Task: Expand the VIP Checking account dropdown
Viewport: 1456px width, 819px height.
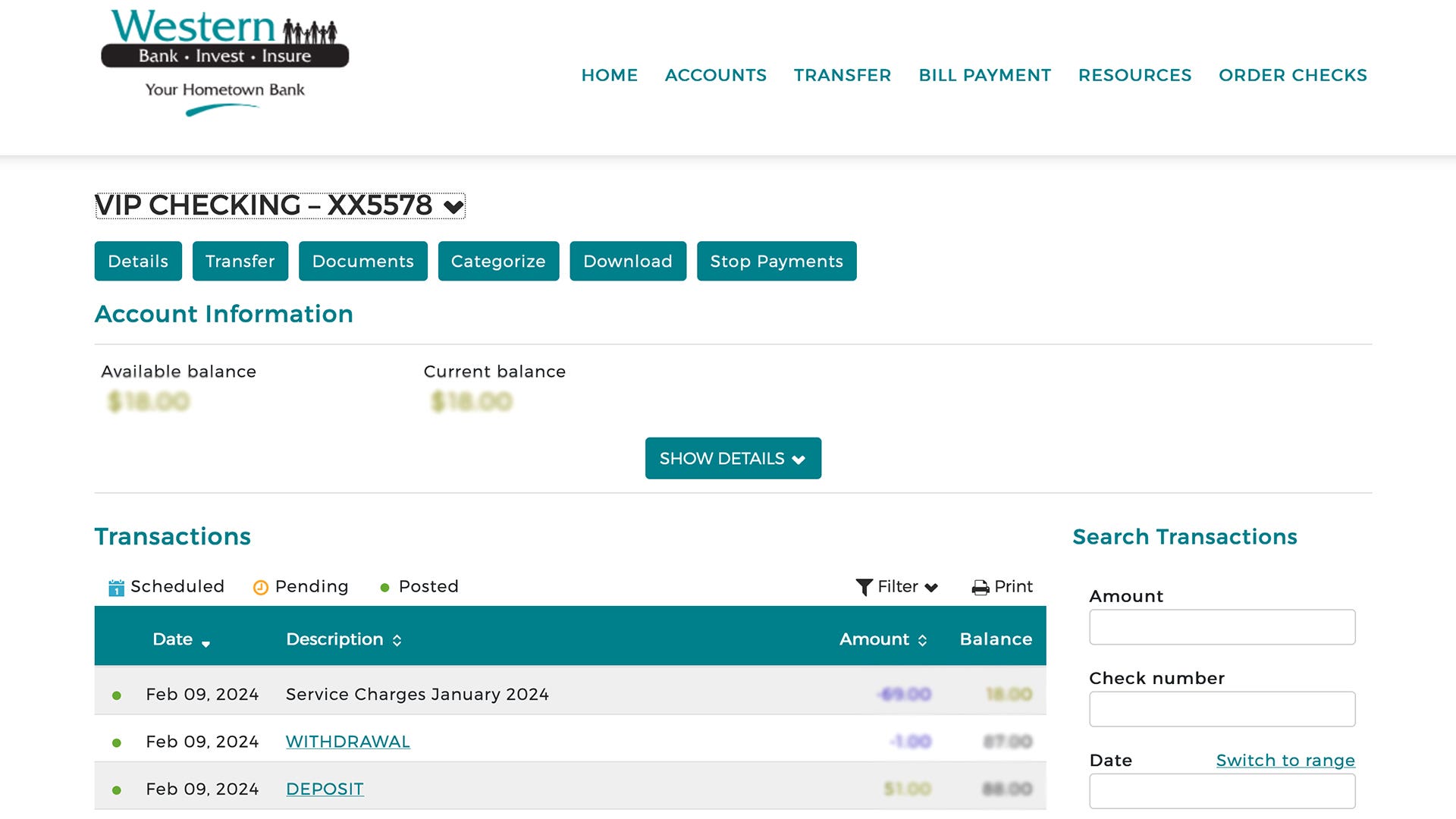Action: (453, 206)
